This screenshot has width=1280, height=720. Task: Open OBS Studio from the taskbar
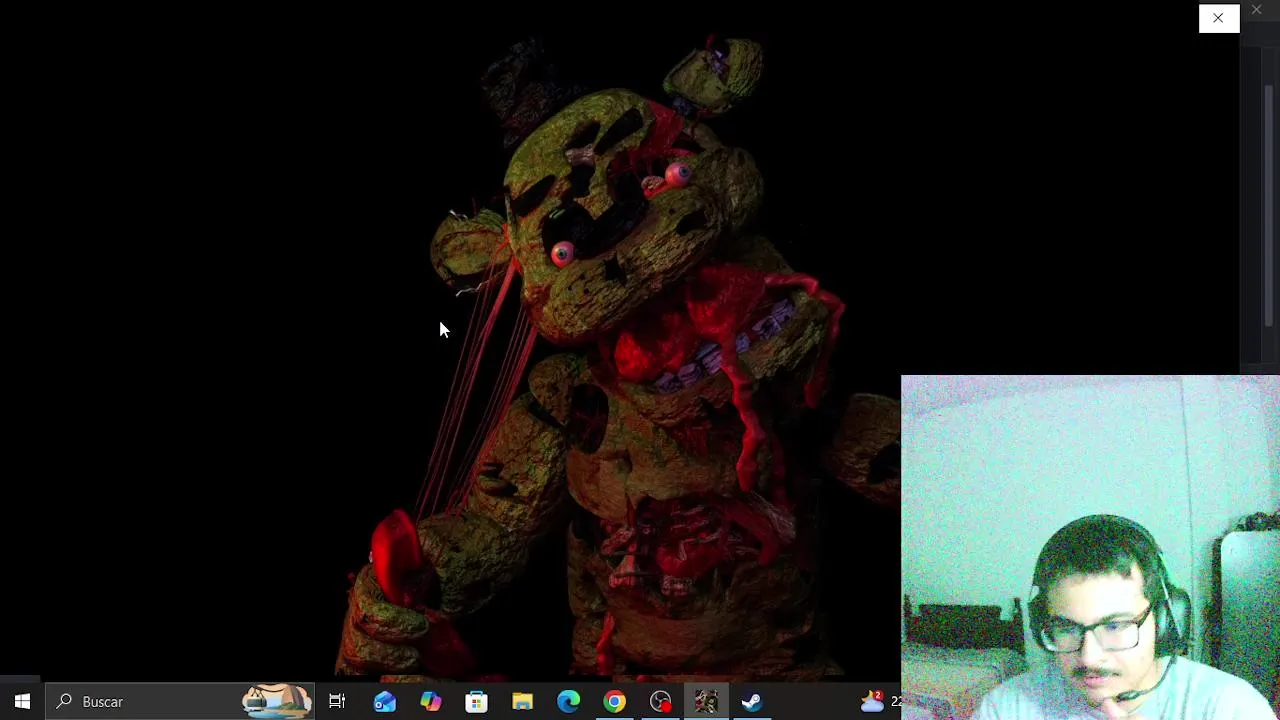[x=661, y=701]
